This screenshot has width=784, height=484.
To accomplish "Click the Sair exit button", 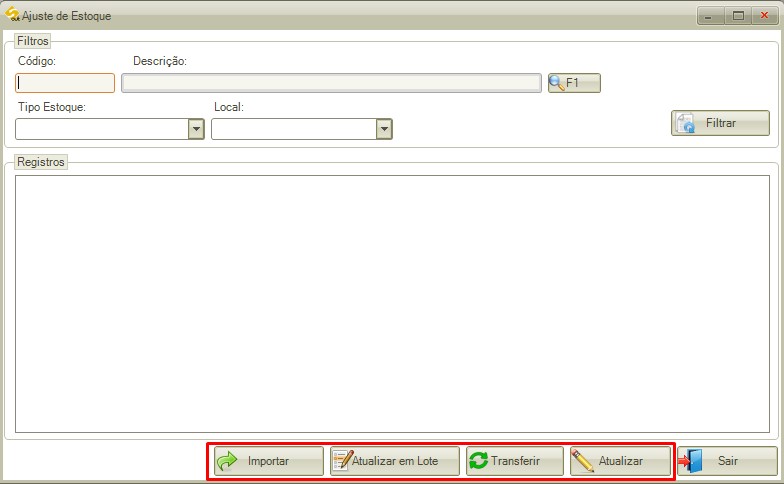I will 727,461.
